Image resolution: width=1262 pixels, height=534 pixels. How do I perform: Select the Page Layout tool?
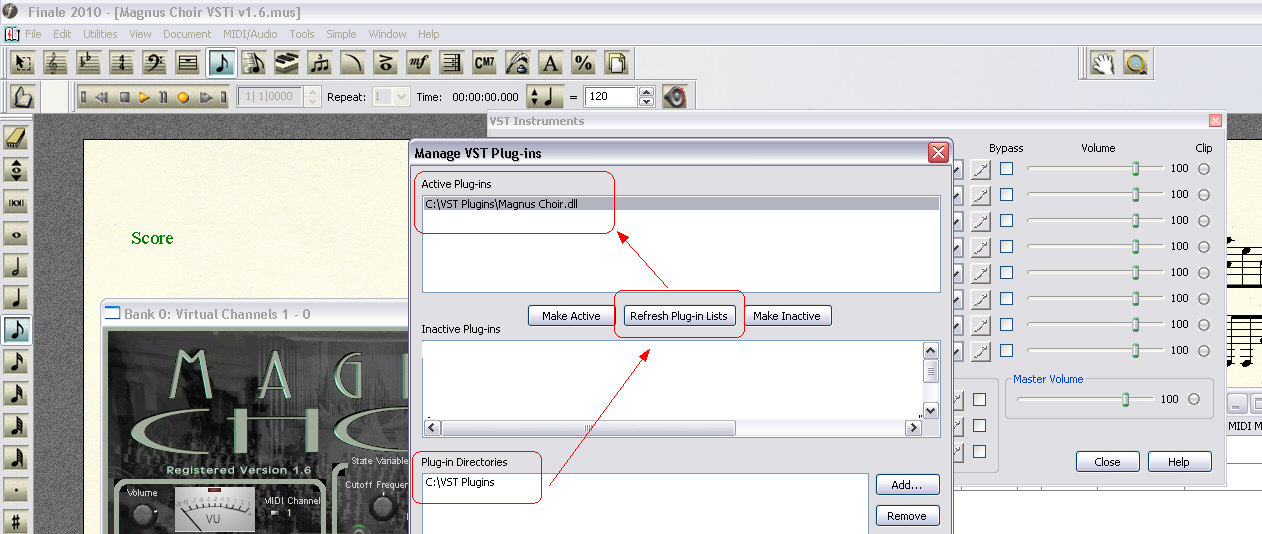617,63
